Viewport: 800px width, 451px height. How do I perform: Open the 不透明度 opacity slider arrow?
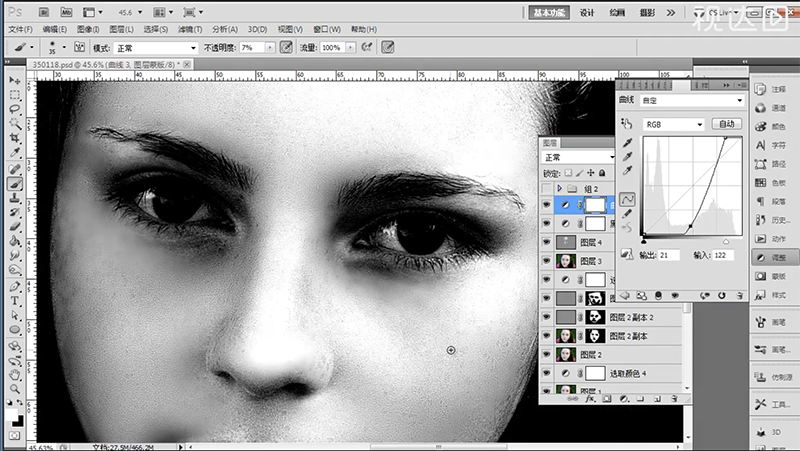[x=270, y=47]
